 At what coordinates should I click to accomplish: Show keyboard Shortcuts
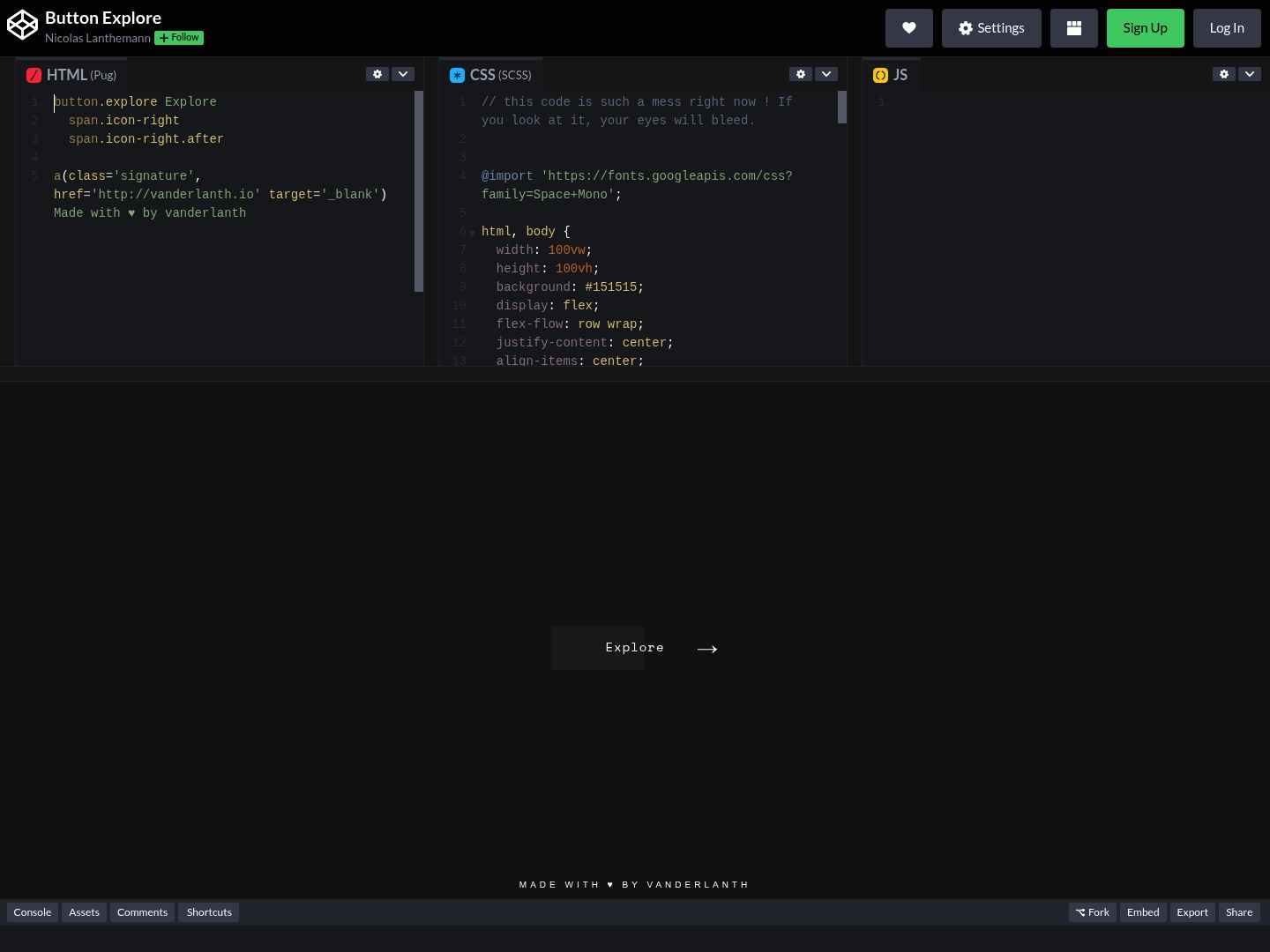(209, 912)
